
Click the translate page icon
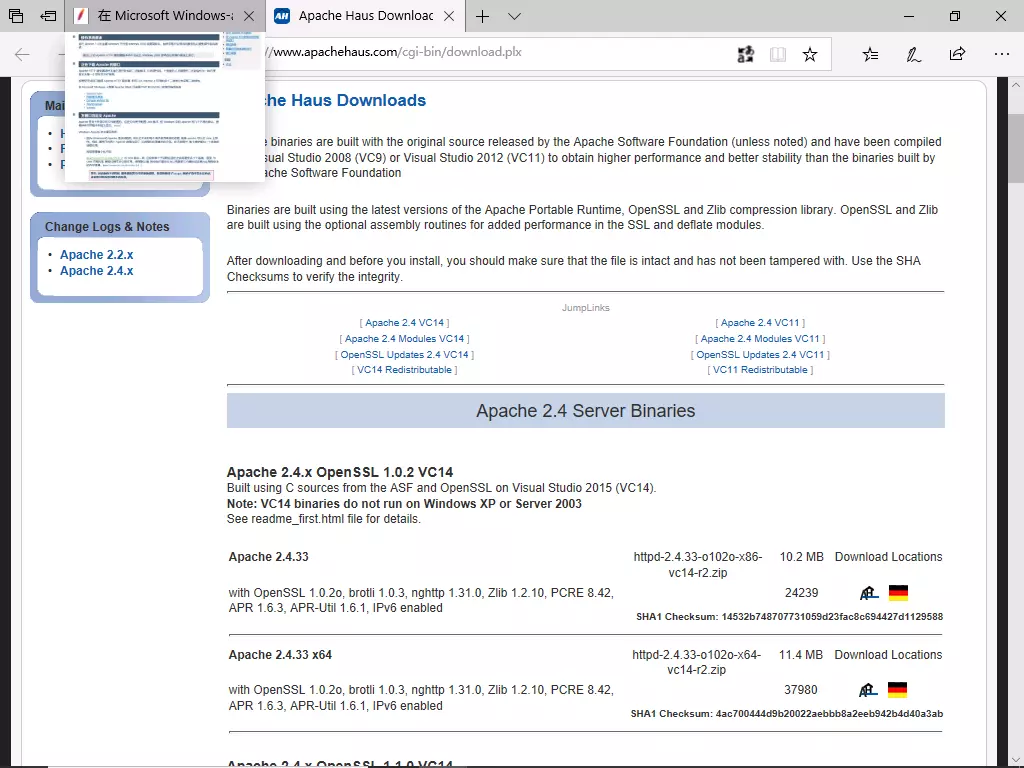pos(745,54)
